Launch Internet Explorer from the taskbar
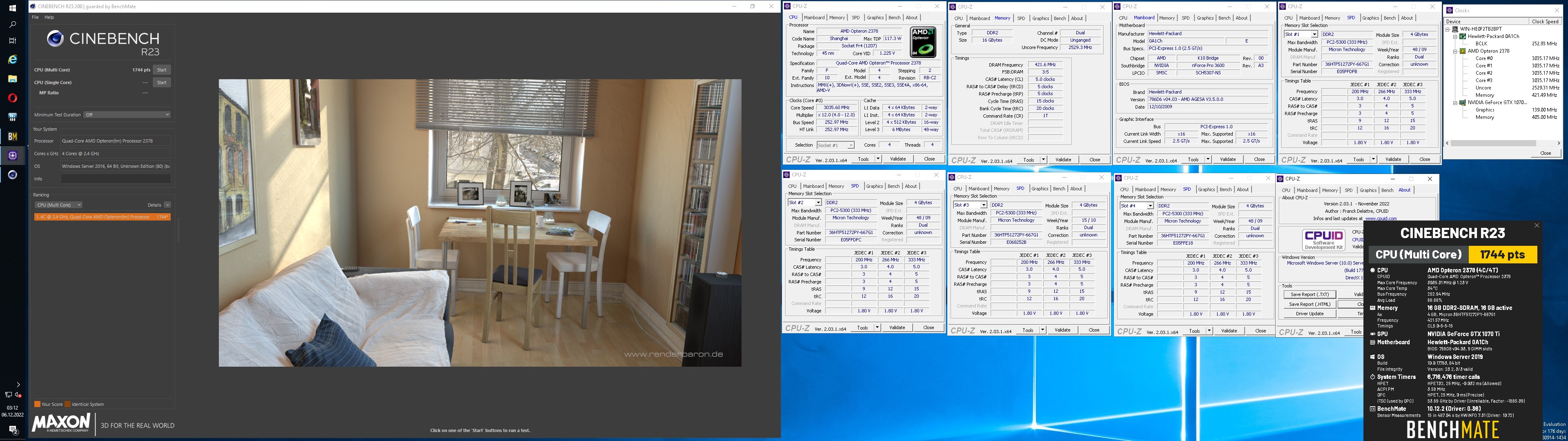 [x=12, y=60]
